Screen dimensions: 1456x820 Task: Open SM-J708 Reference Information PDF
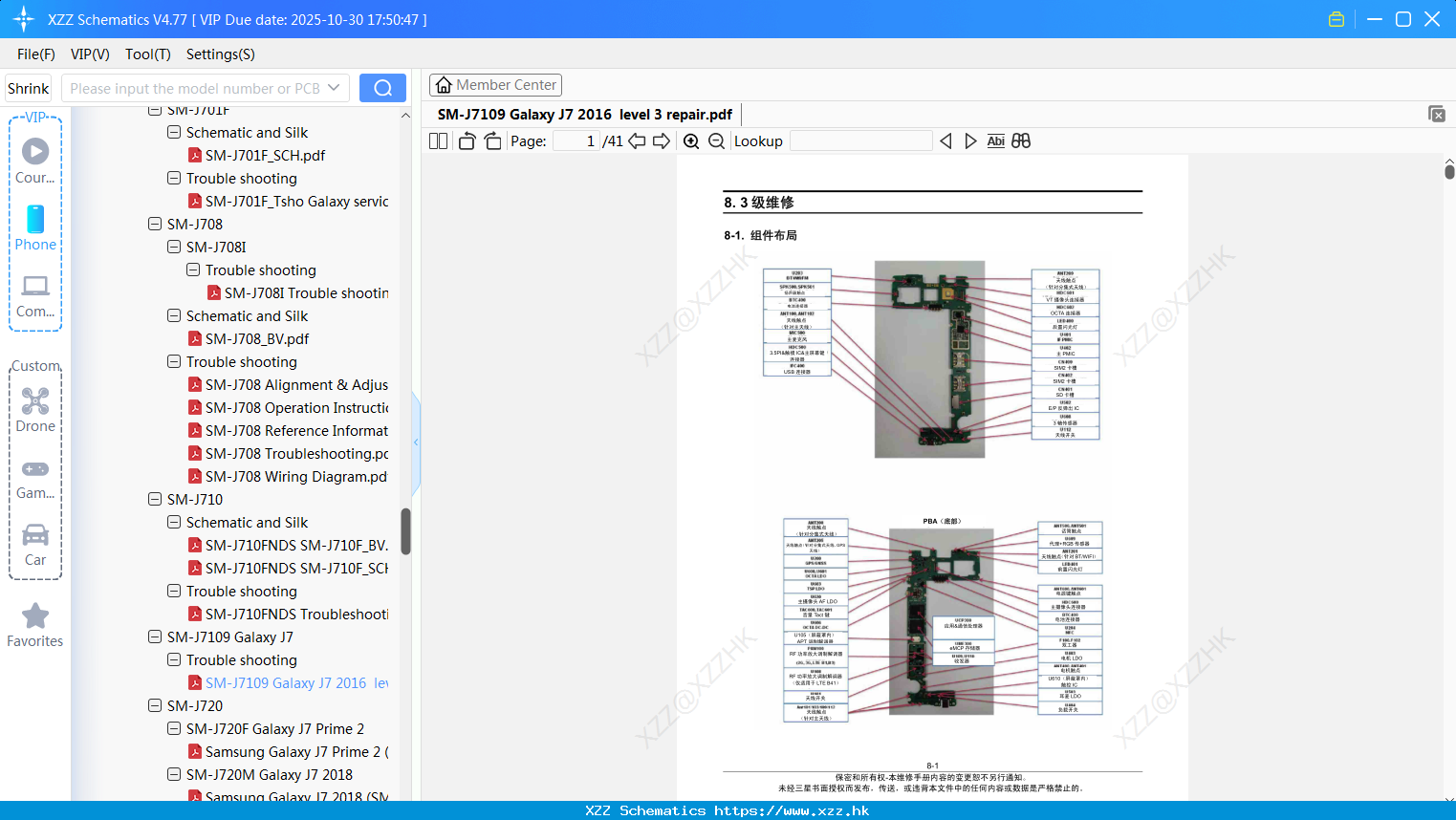click(x=296, y=430)
